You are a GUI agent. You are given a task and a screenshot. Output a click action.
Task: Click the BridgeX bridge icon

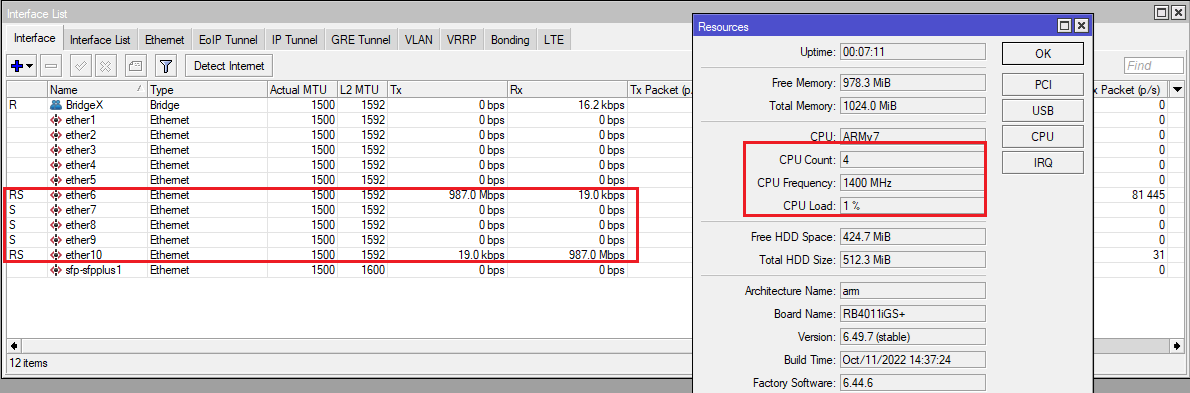56,105
